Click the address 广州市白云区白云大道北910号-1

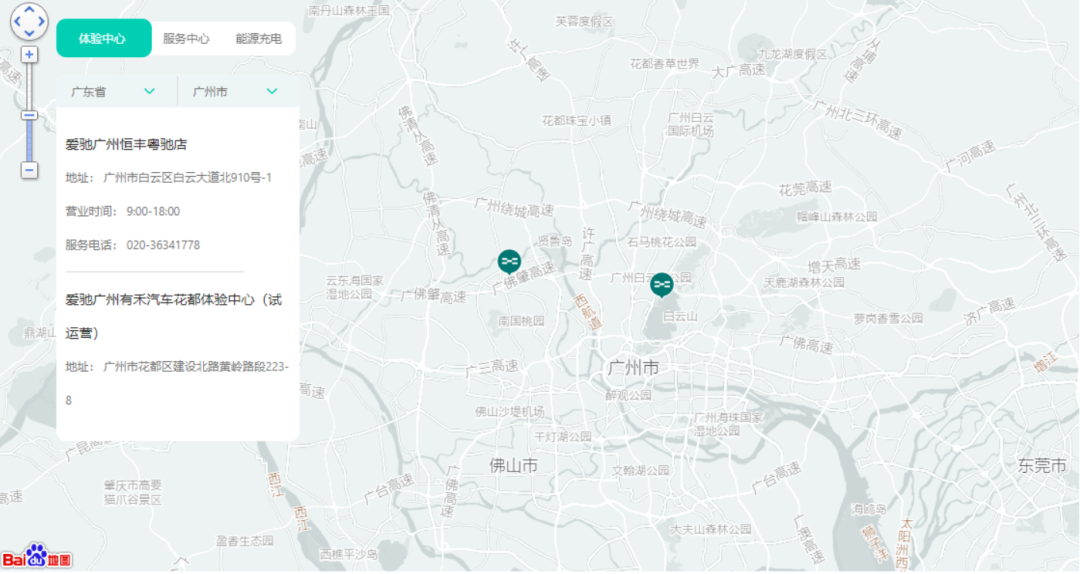(187, 178)
